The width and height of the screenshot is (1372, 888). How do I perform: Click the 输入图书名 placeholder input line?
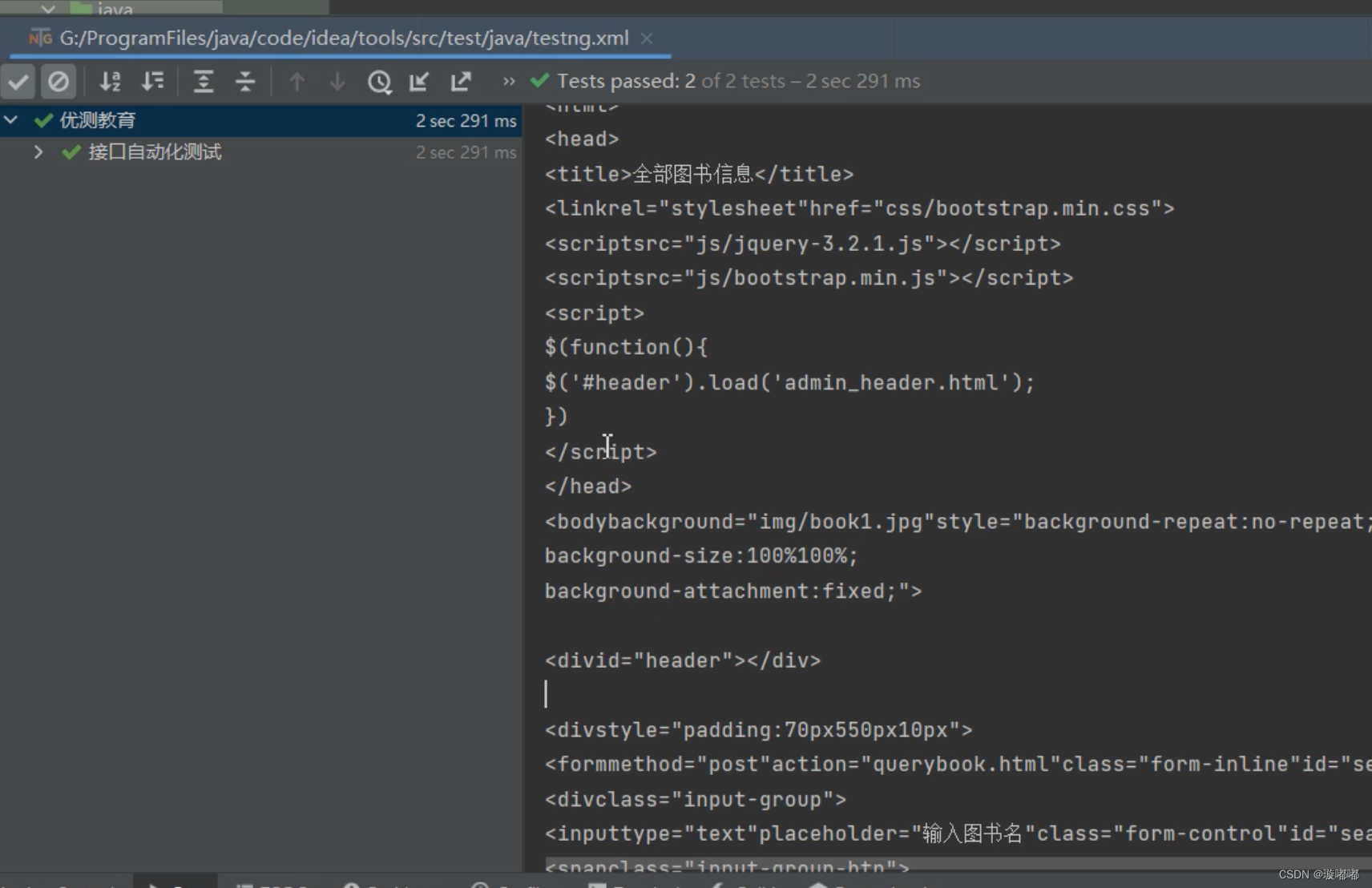point(958,834)
